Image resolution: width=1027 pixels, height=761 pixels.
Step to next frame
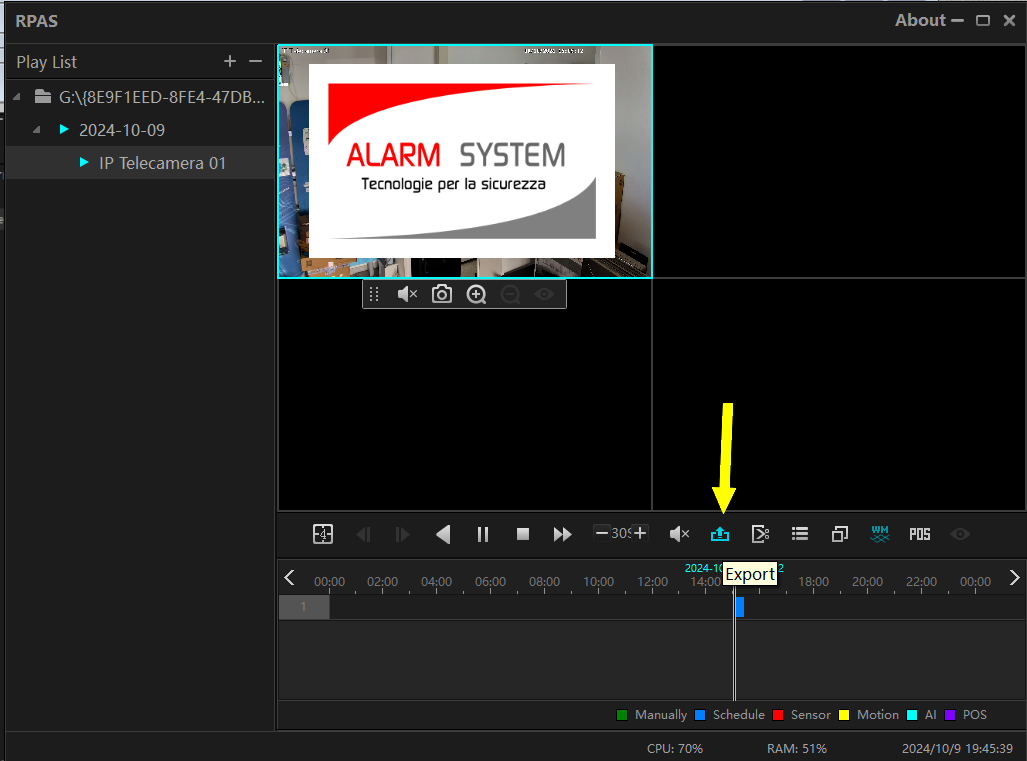coord(402,534)
